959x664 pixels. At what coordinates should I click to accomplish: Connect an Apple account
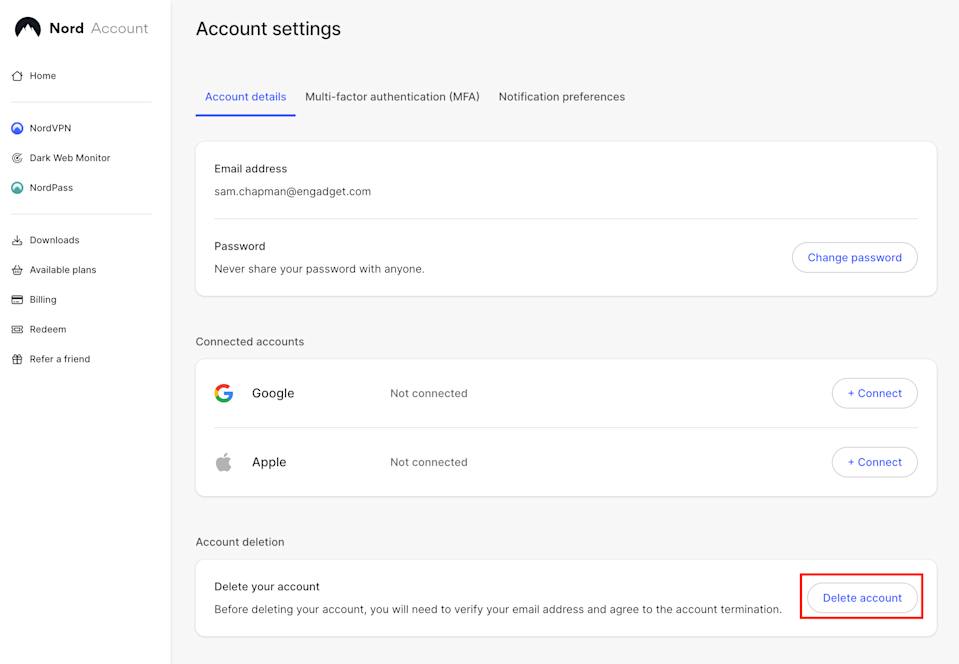coord(874,462)
